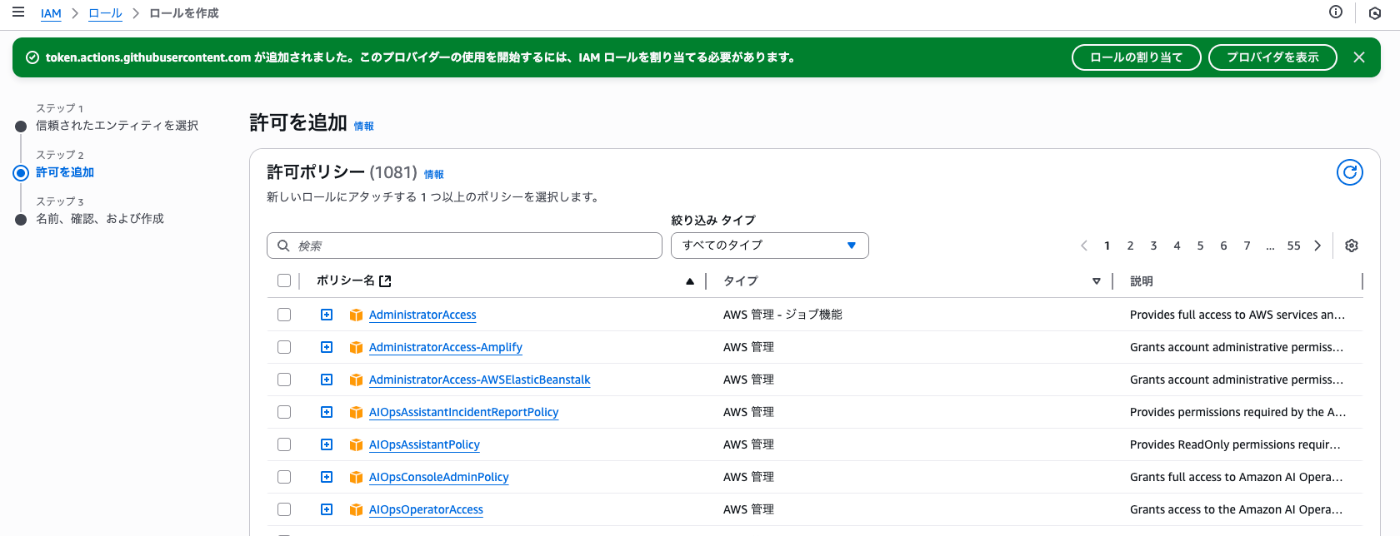This screenshot has width=1400, height=536.
Task: Open the AIOpsOperatorAccess policy link
Action: point(426,510)
